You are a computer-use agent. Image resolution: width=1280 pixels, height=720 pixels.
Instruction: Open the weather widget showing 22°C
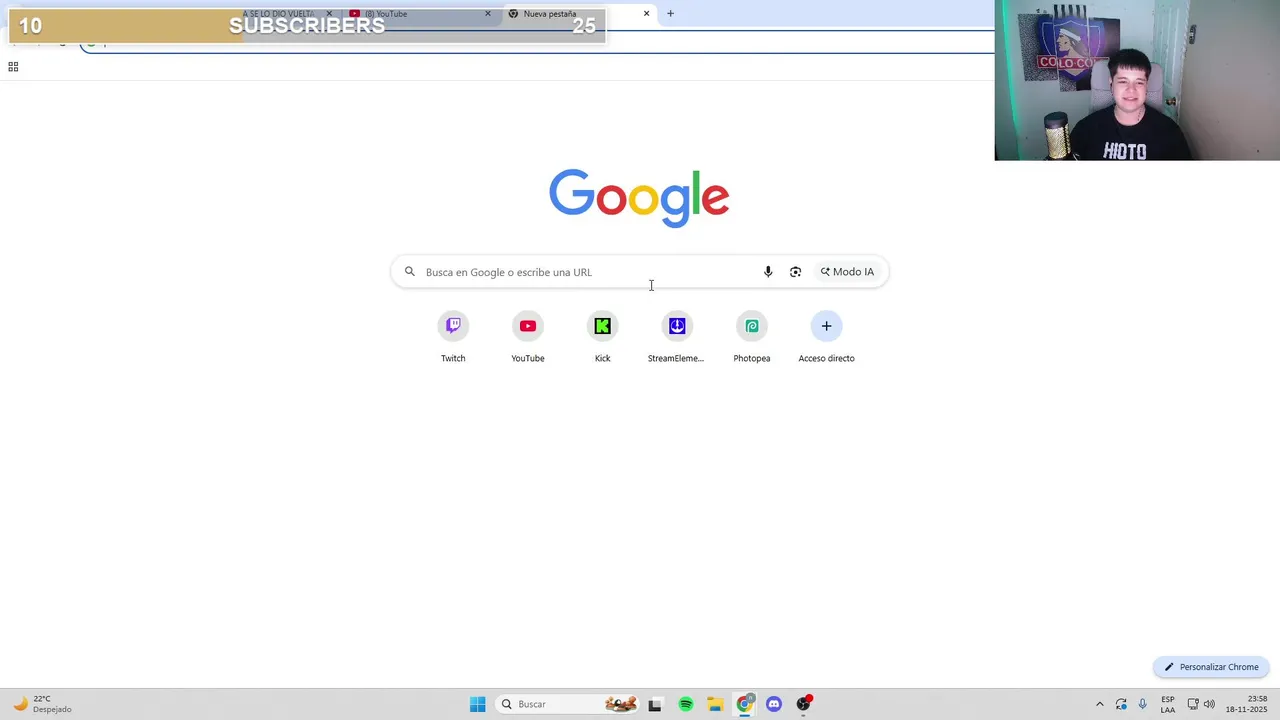[x=42, y=704]
